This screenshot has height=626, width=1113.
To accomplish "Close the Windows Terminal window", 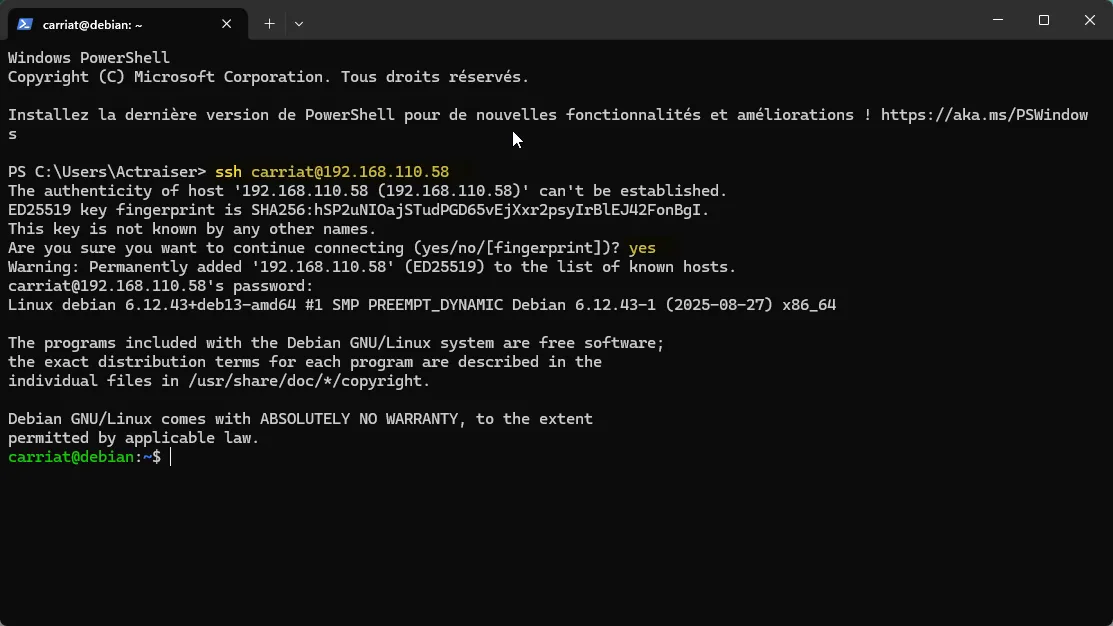I will tap(1090, 20).
